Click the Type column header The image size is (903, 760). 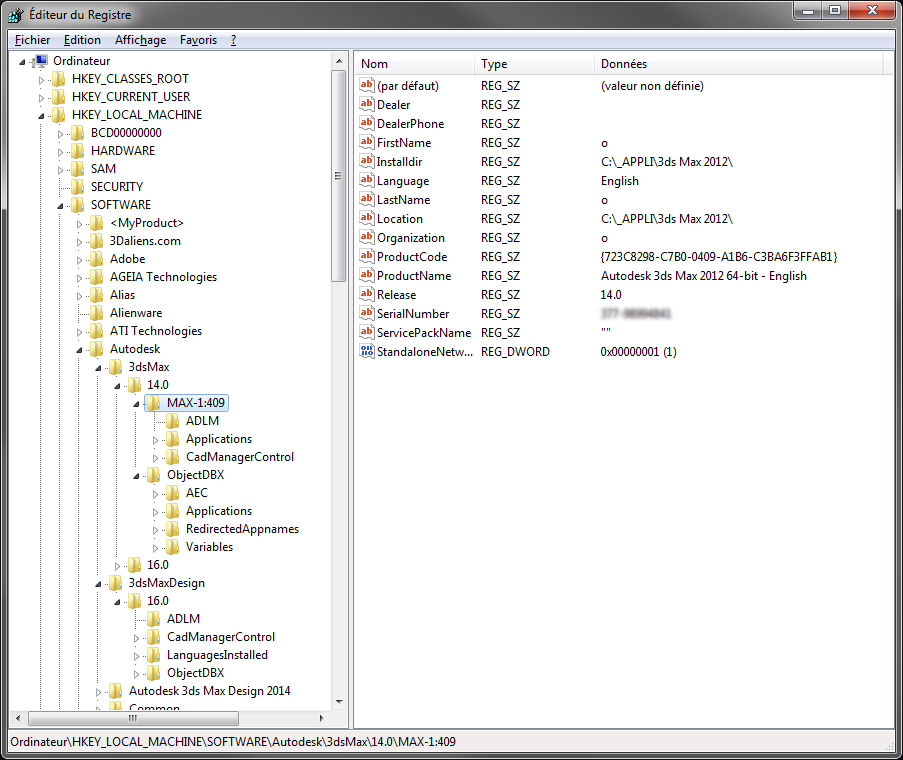click(x=534, y=64)
